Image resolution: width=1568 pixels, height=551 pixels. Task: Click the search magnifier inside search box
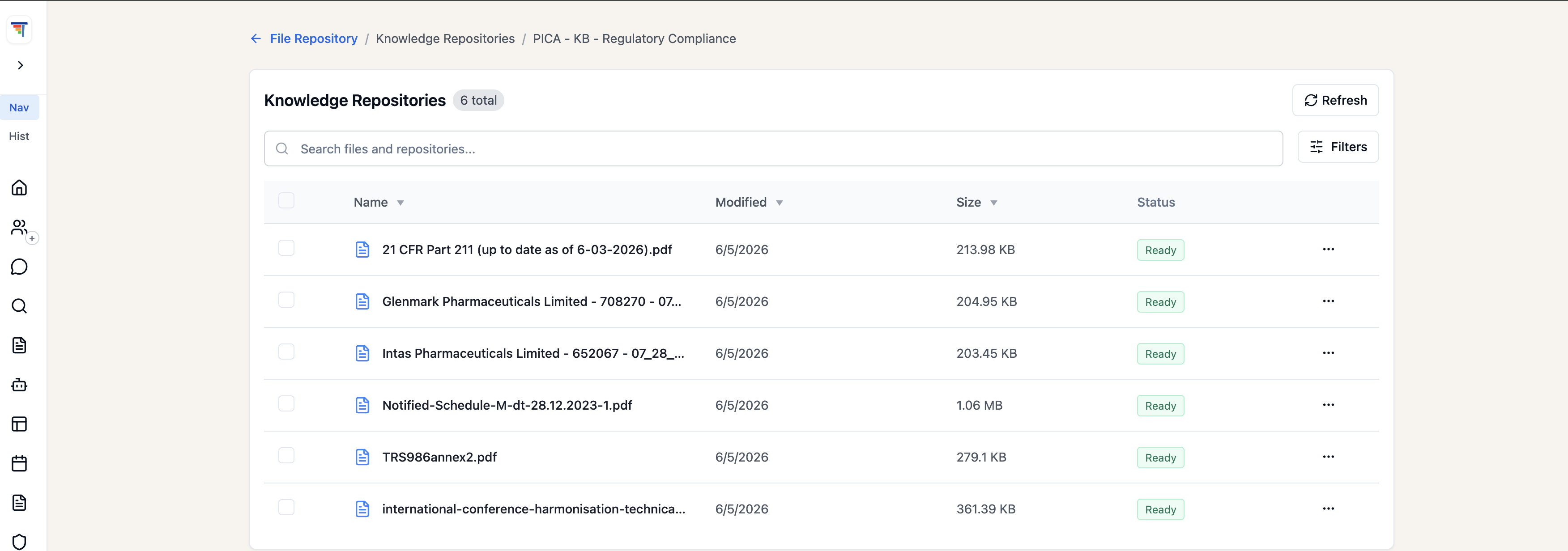(282, 148)
